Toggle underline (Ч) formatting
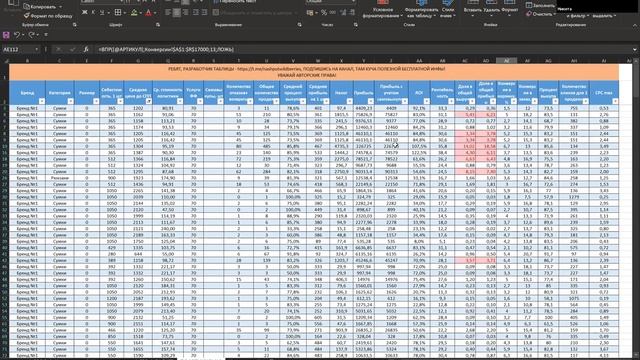640x360 pixels. 102,13
